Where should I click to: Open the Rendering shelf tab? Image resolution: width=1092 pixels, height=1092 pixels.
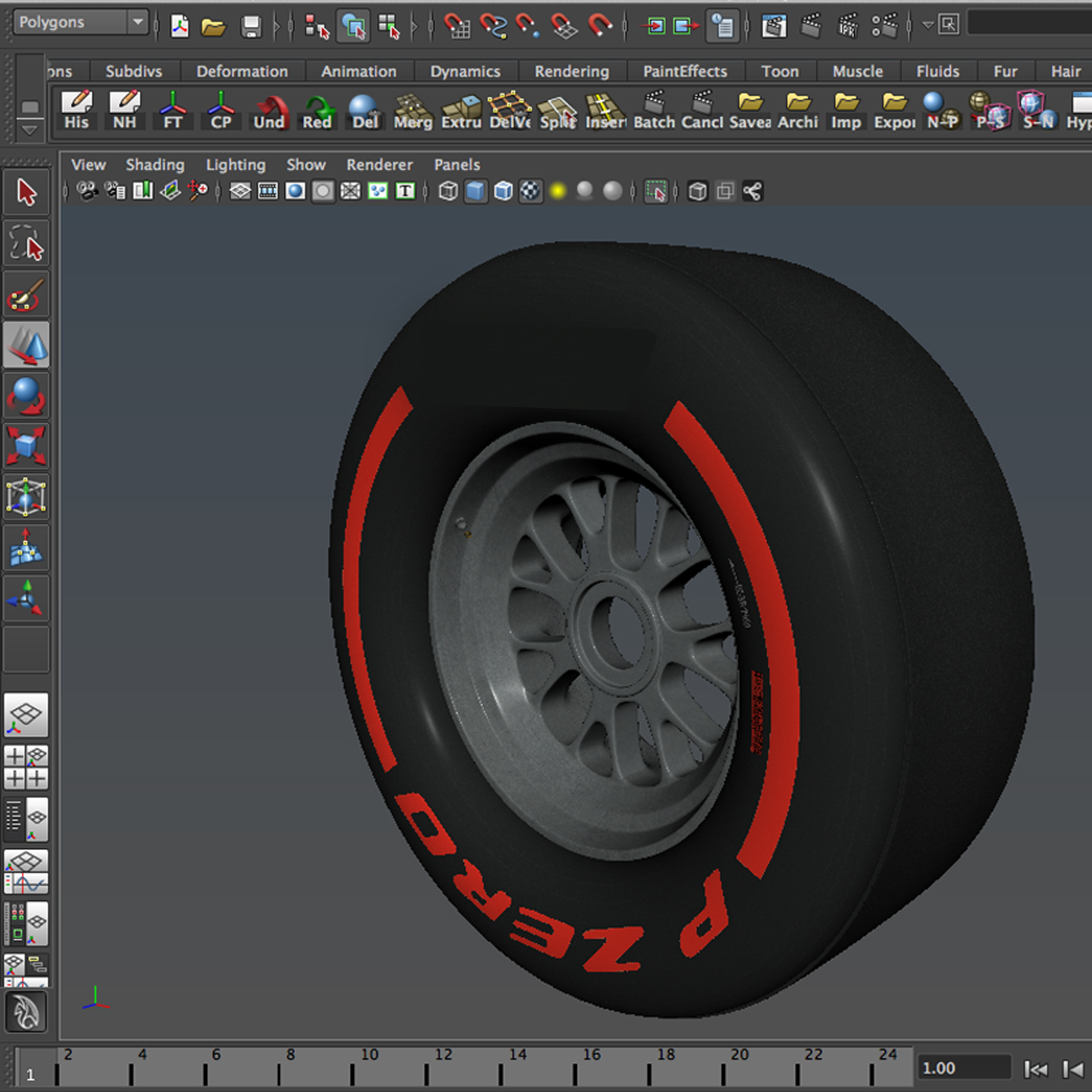(x=571, y=71)
